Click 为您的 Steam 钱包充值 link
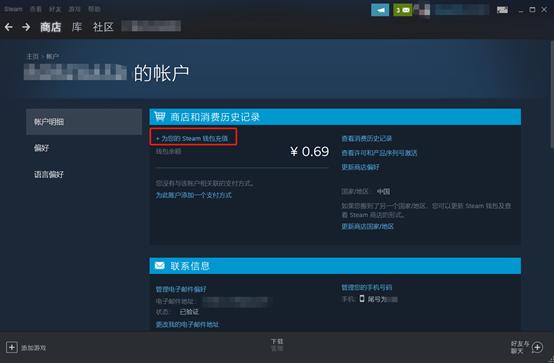The height and width of the screenshot is (363, 554). coord(193,139)
